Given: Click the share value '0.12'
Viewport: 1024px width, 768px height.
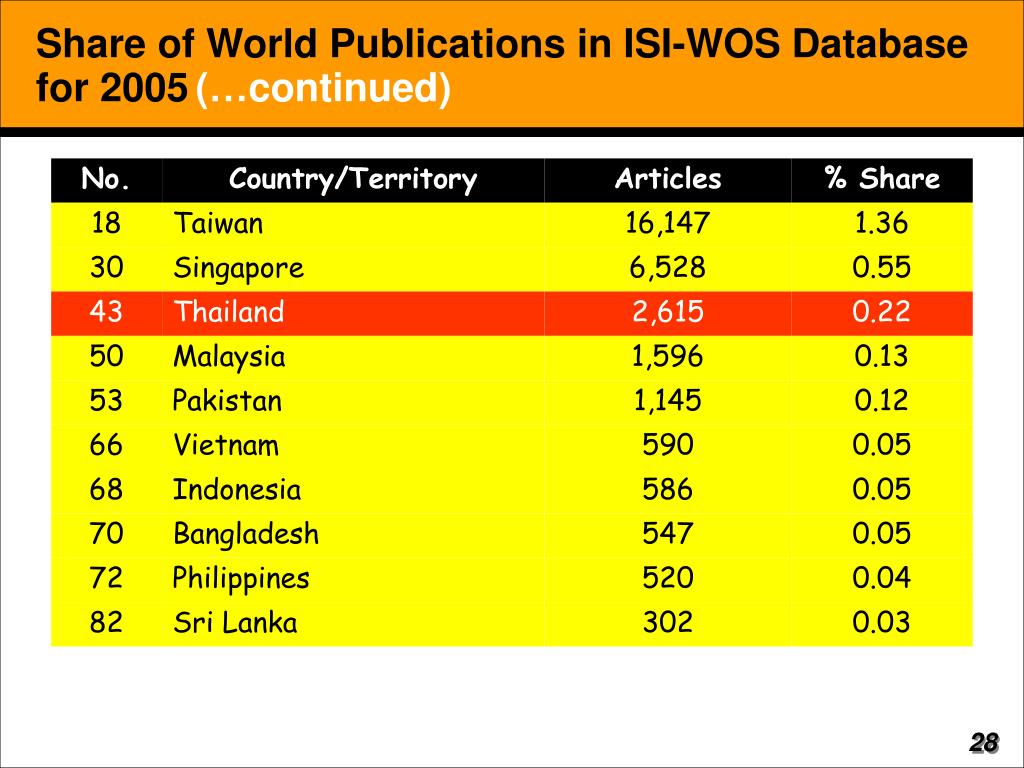Looking at the screenshot, I should (882, 400).
